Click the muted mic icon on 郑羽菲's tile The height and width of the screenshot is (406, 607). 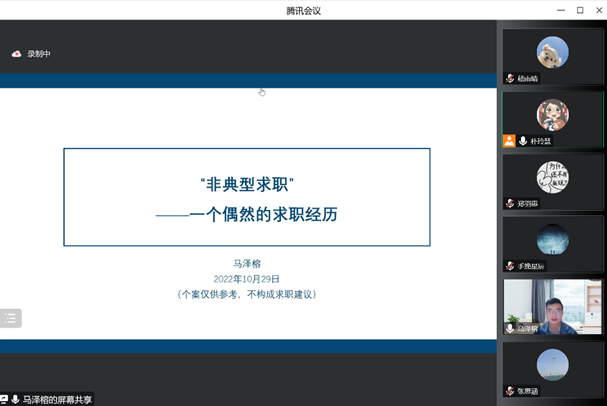pyautogui.click(x=510, y=203)
